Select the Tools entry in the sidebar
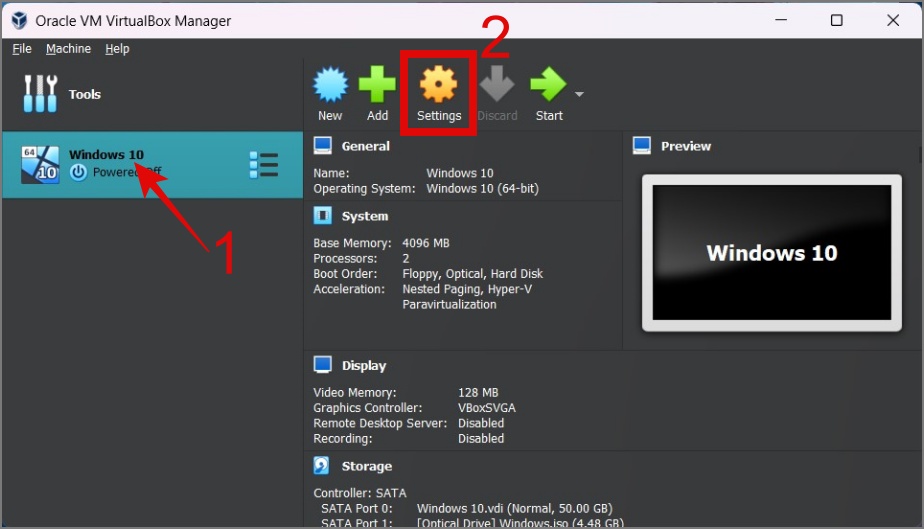924x529 pixels. (152, 94)
